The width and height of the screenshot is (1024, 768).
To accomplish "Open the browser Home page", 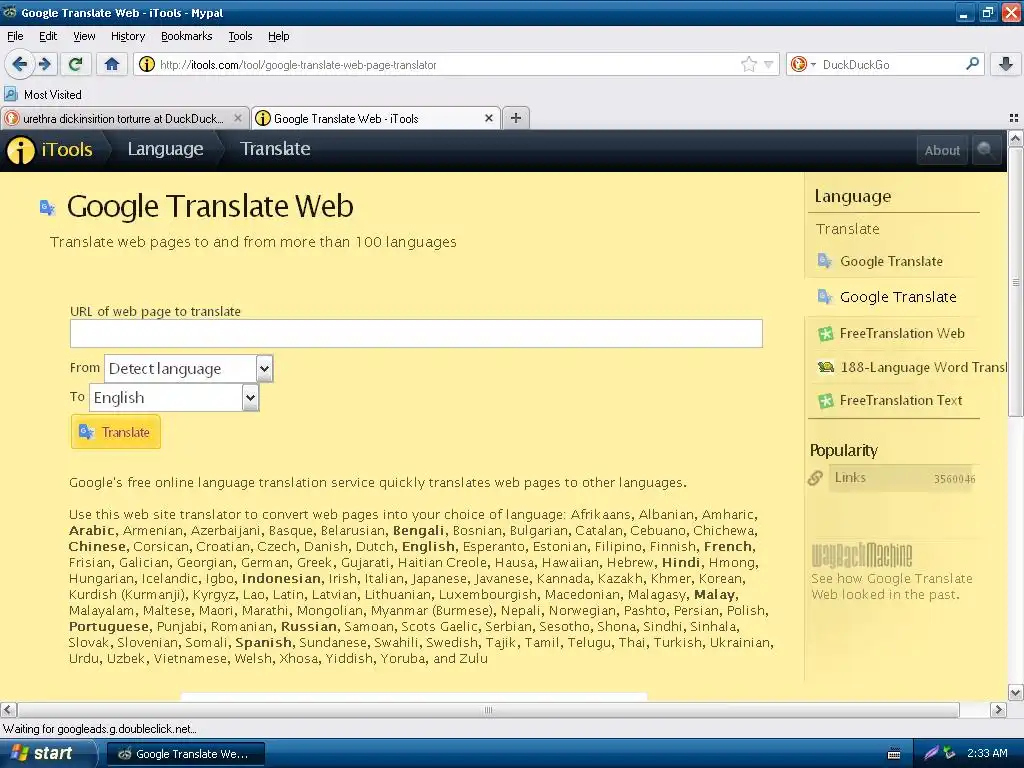I will 112,64.
